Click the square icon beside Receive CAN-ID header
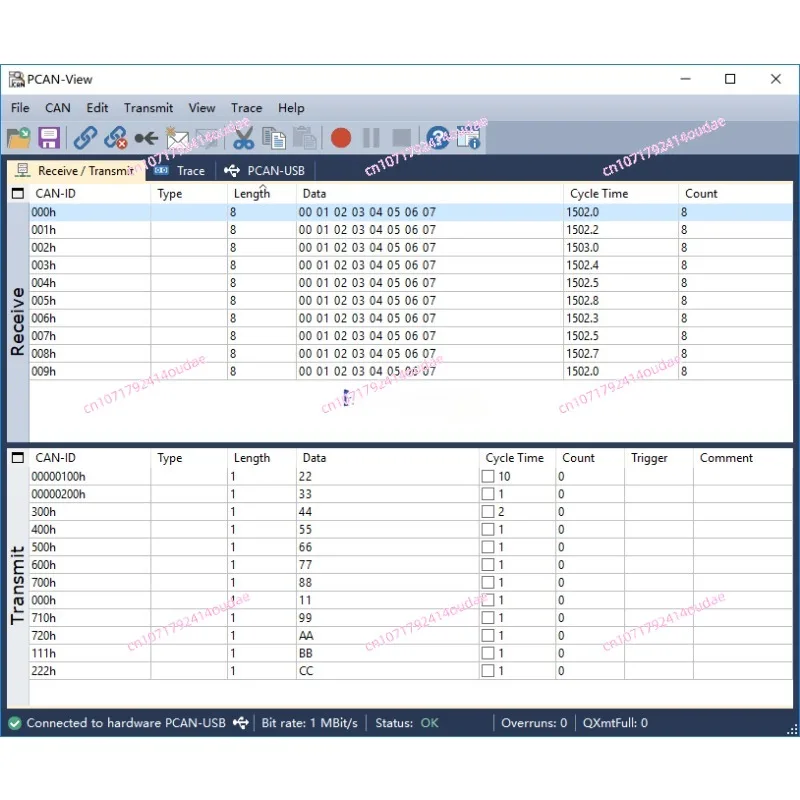800x800 pixels. pos(18,193)
